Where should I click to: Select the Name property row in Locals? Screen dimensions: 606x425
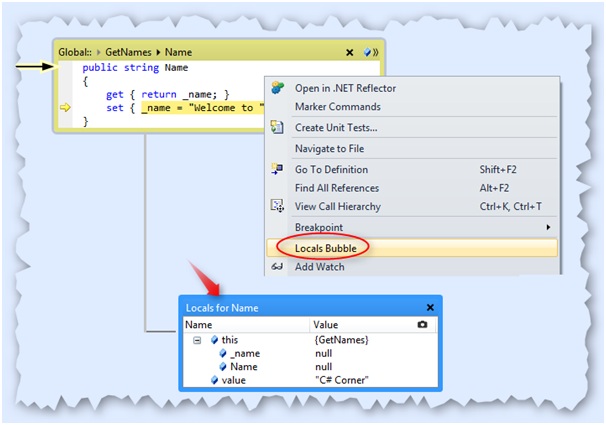click(x=310, y=367)
